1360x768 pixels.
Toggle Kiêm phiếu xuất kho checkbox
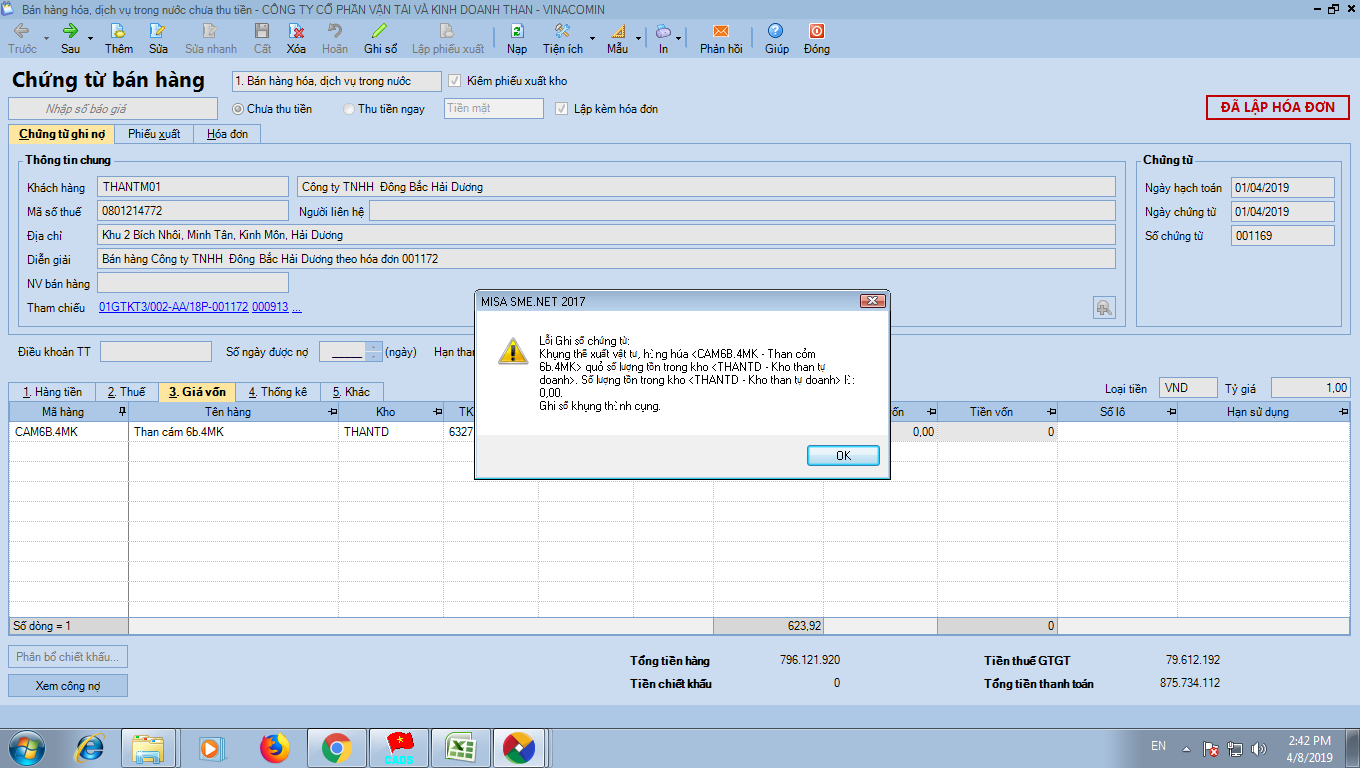pyautogui.click(x=456, y=81)
